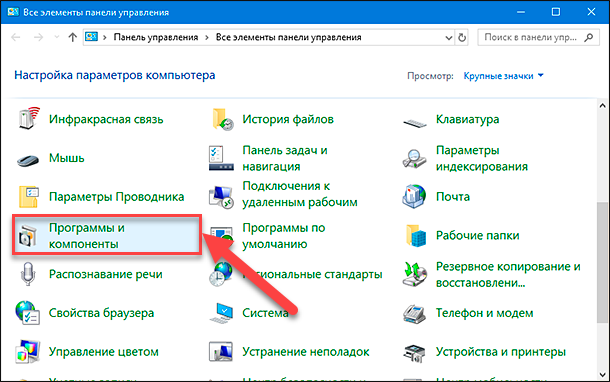This screenshot has height=382, width=610.
Task: Click the Control Panel address bar icon
Action: pyautogui.click(x=91, y=37)
